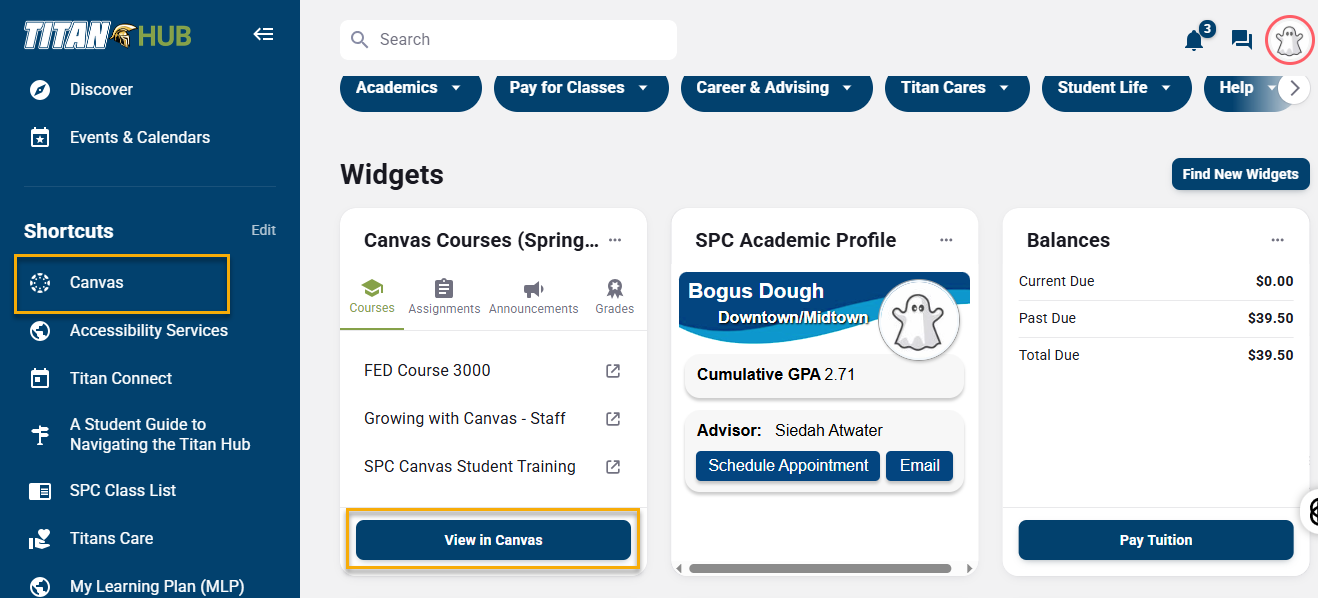Switch to the Grades tab

(x=614, y=297)
